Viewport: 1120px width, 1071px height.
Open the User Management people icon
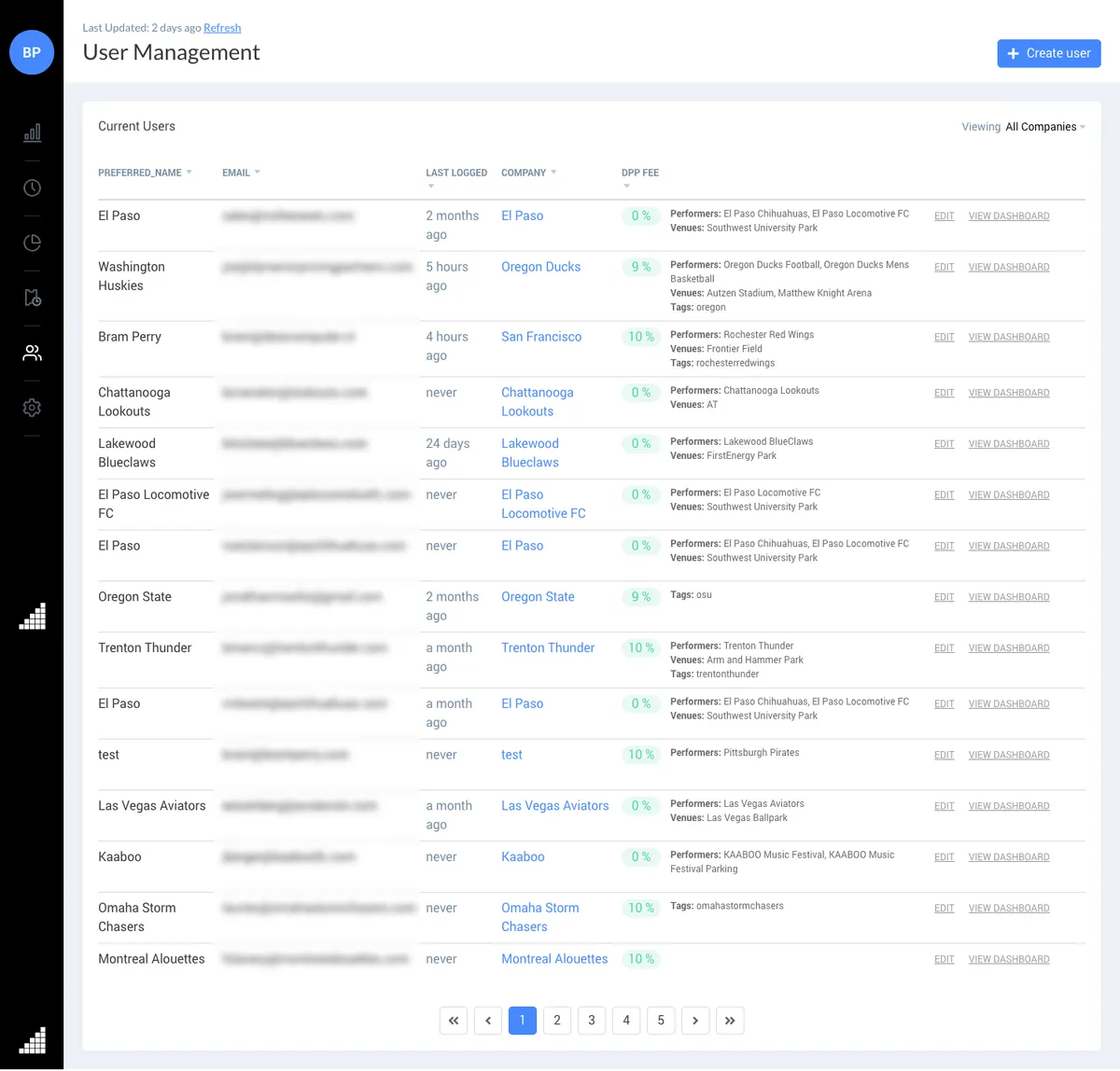32,353
